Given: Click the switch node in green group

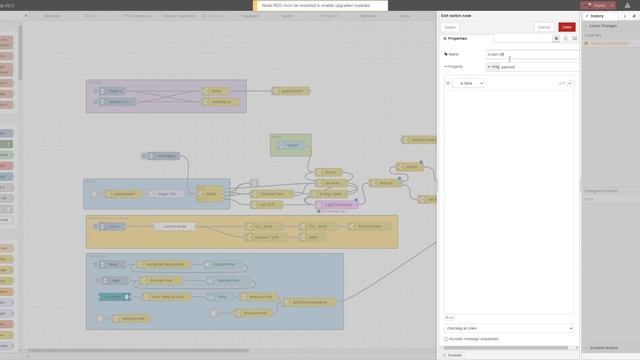Looking at the screenshot, I should pos(290,145).
